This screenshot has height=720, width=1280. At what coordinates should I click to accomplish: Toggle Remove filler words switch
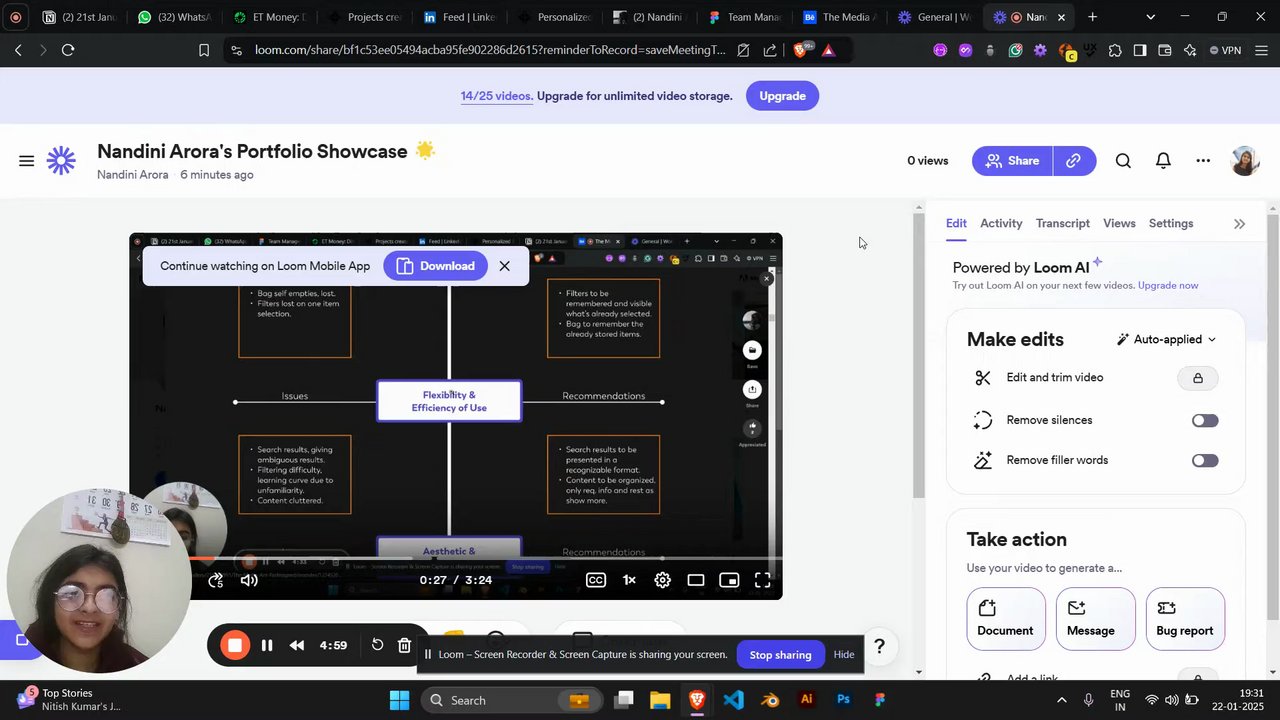(x=1205, y=461)
